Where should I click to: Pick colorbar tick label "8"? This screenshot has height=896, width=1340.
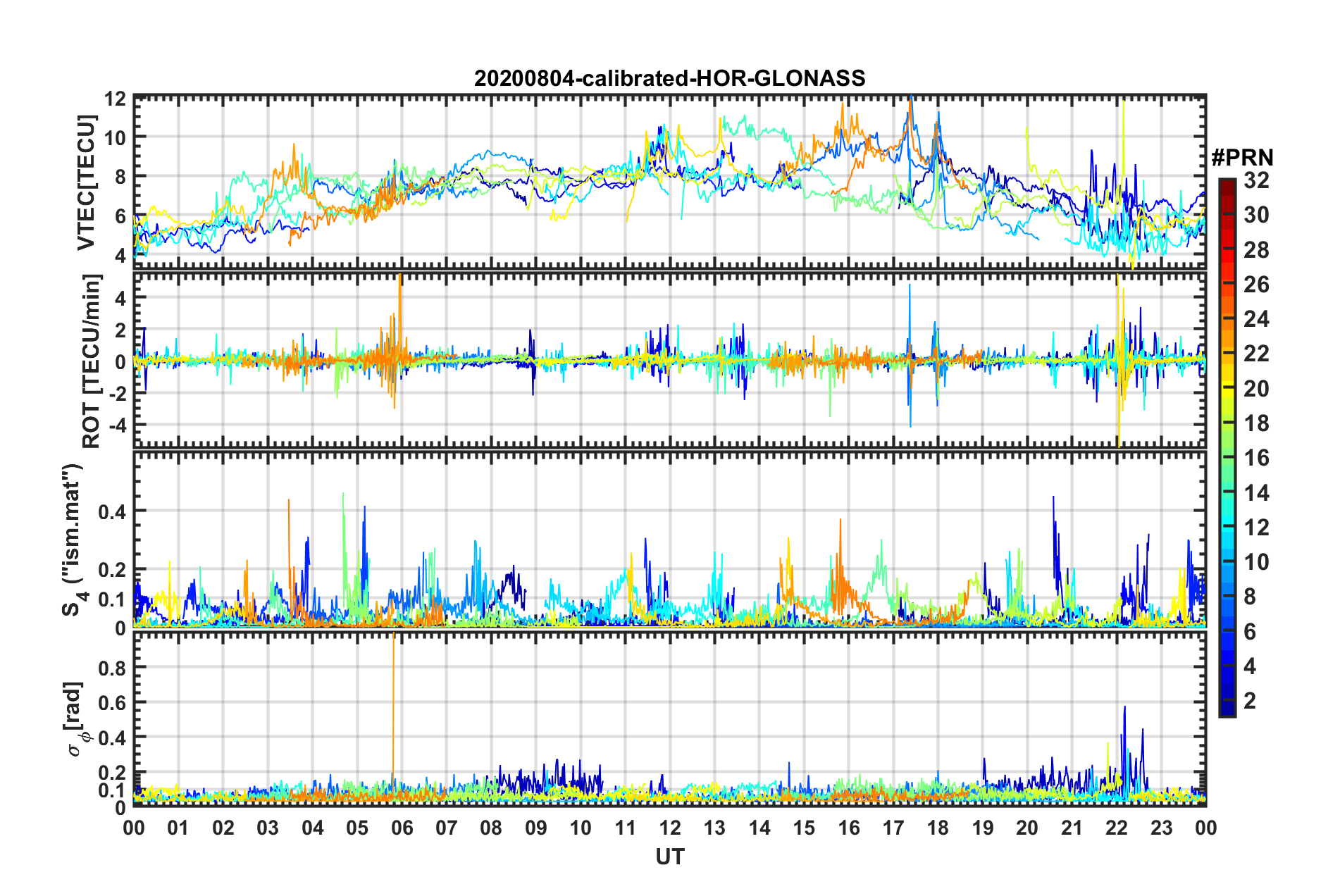tap(1250, 597)
